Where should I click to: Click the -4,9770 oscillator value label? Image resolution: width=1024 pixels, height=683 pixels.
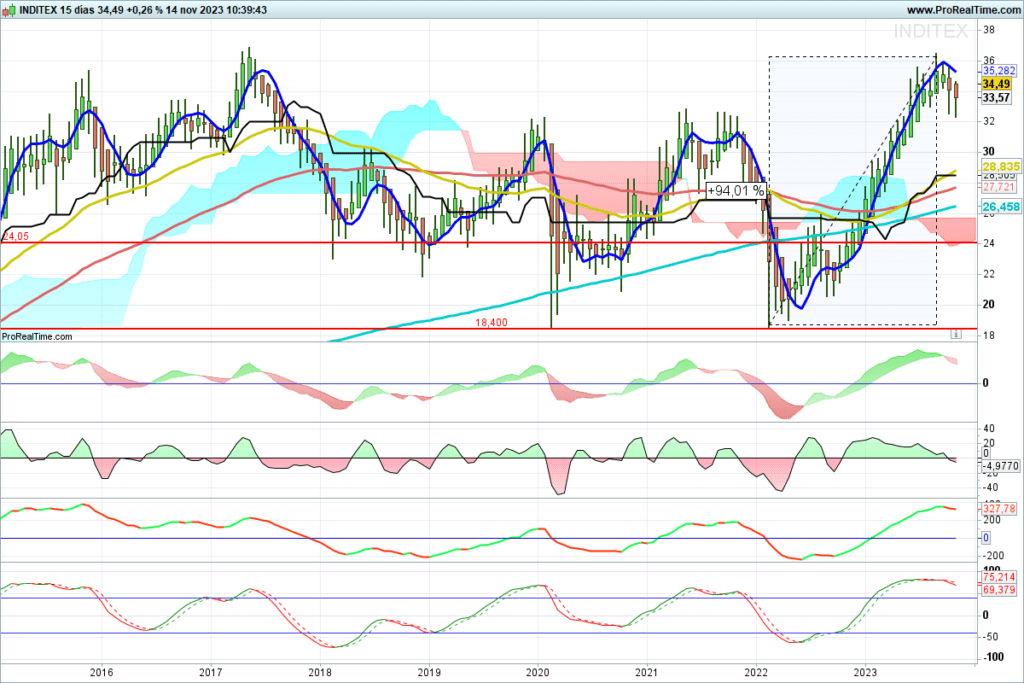tap(1000, 466)
